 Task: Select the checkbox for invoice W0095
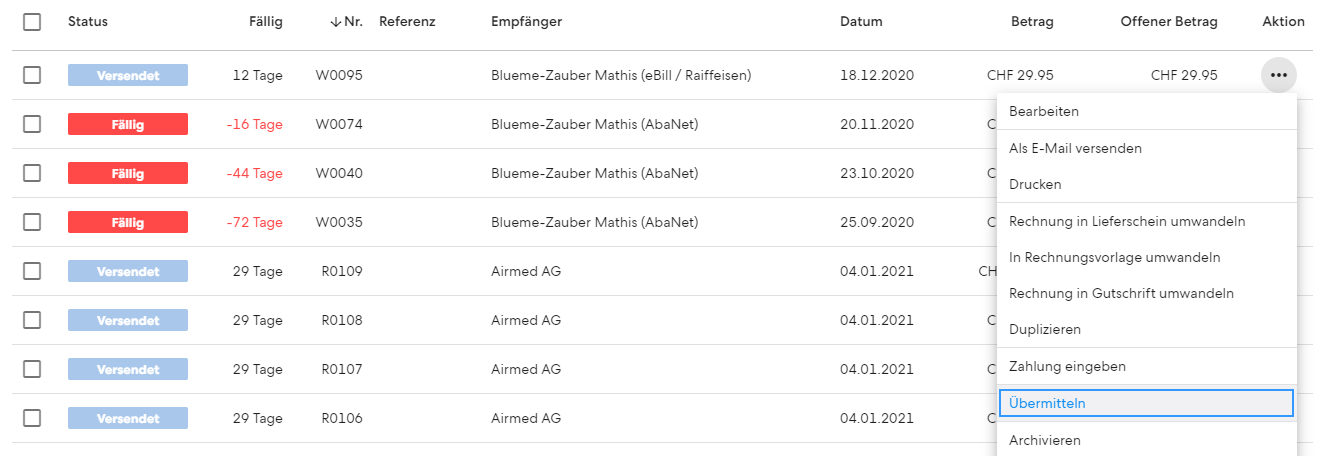tap(32, 75)
